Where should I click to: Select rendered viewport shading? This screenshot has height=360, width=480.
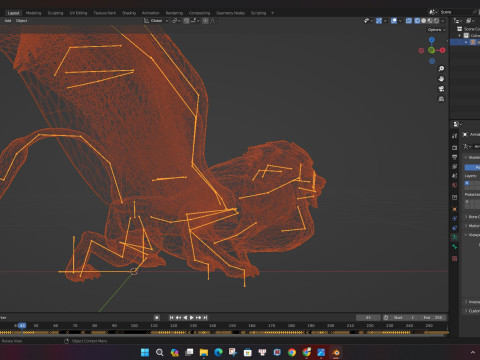436,21
